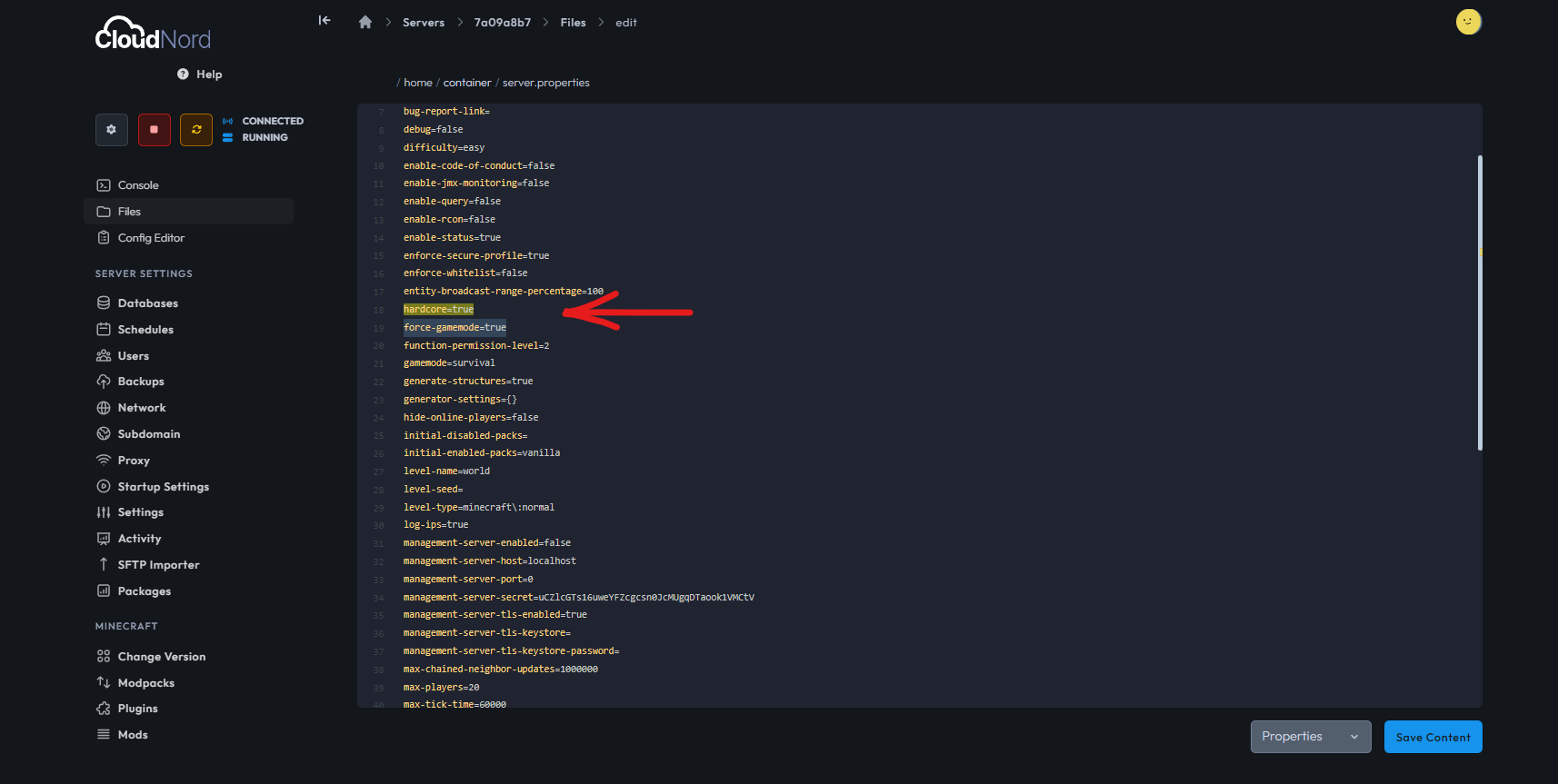This screenshot has height=784, width=1558.
Task: Click the gear power settings button
Action: point(111,130)
